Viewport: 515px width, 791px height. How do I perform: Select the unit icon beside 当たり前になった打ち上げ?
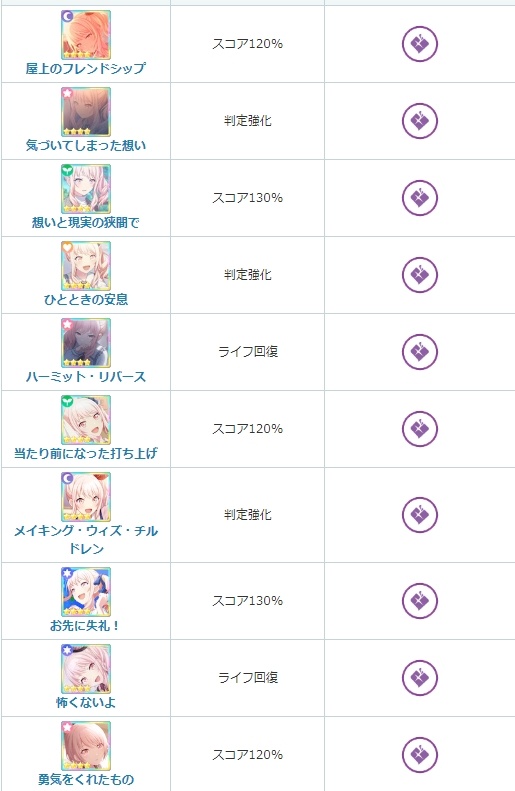[x=420, y=429]
